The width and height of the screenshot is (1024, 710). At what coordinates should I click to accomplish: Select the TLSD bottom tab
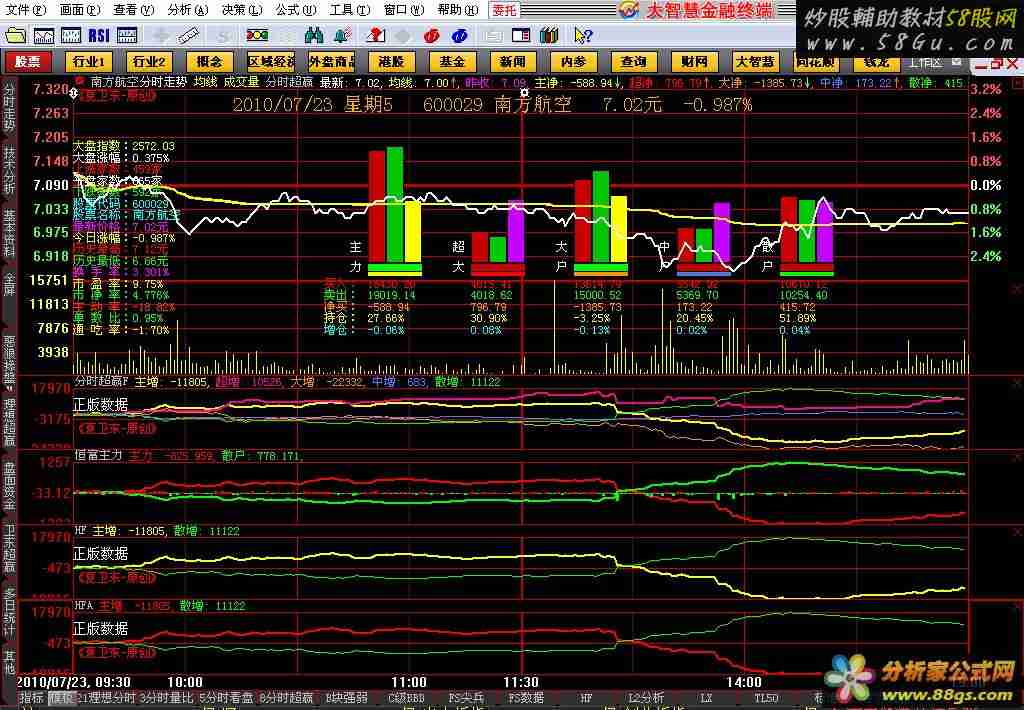766,698
